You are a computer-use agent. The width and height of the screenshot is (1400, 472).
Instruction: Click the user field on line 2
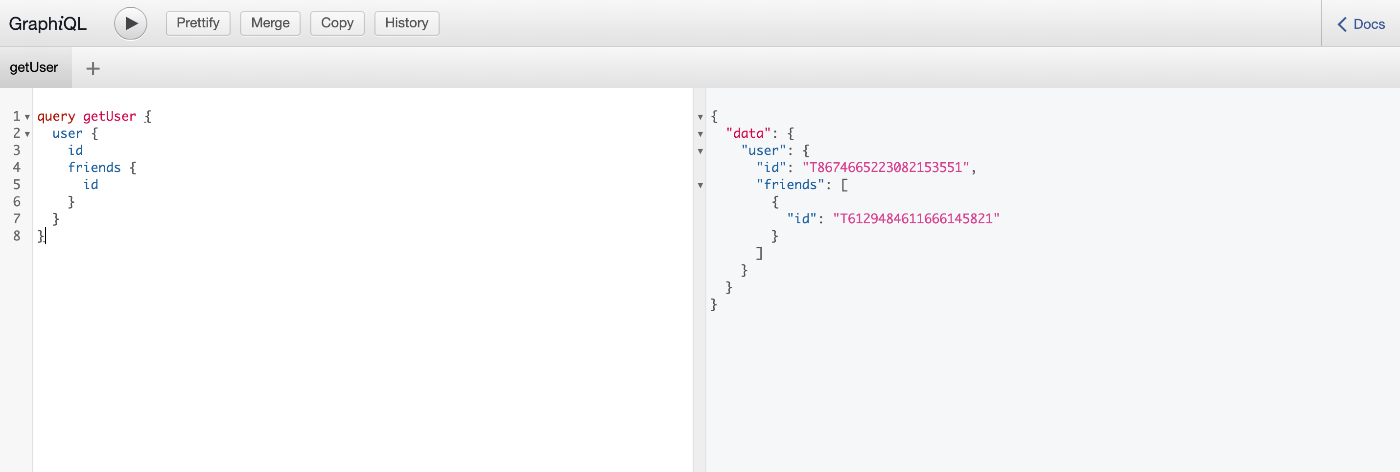(68, 133)
